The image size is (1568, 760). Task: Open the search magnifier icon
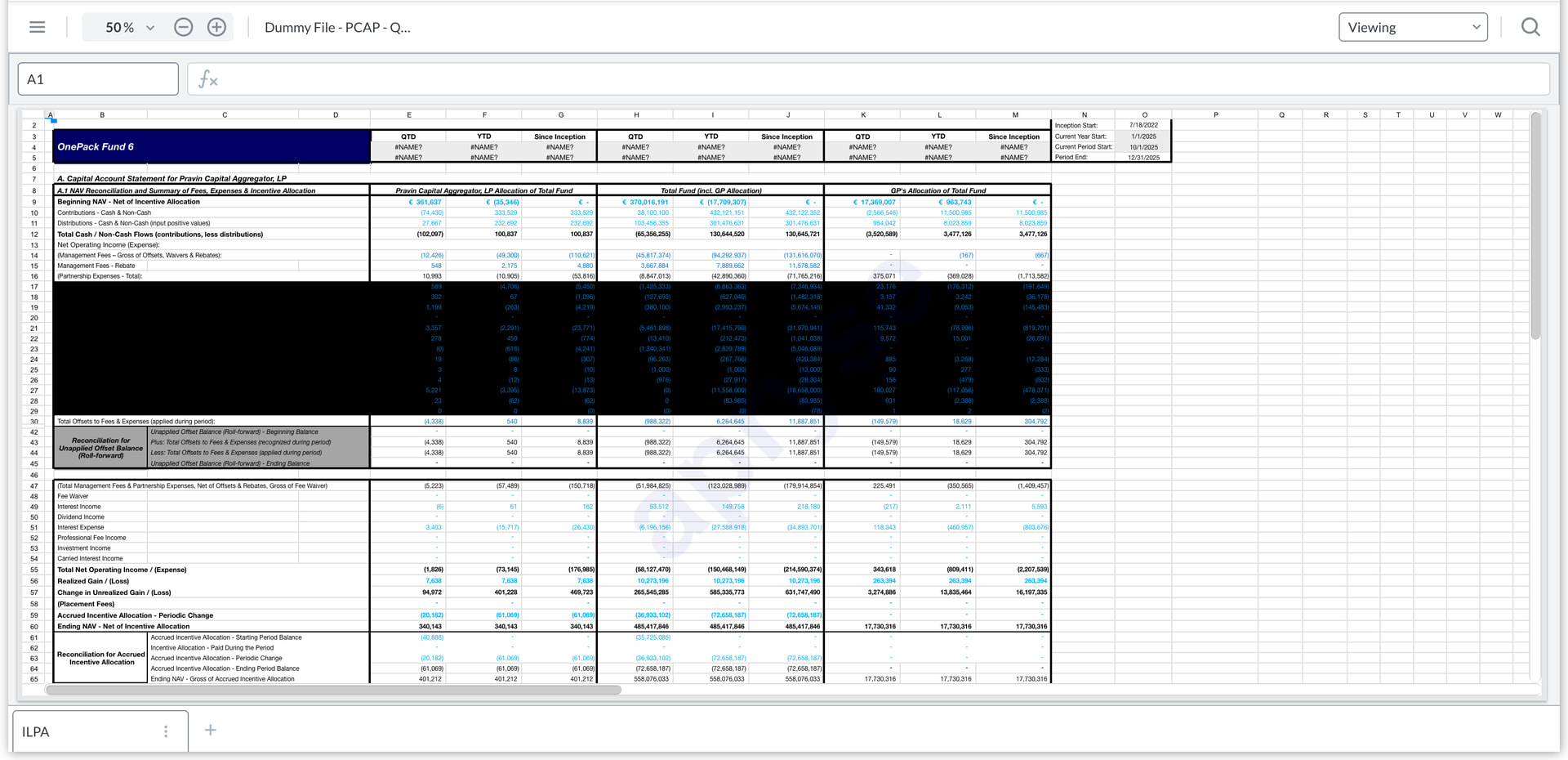[1530, 27]
